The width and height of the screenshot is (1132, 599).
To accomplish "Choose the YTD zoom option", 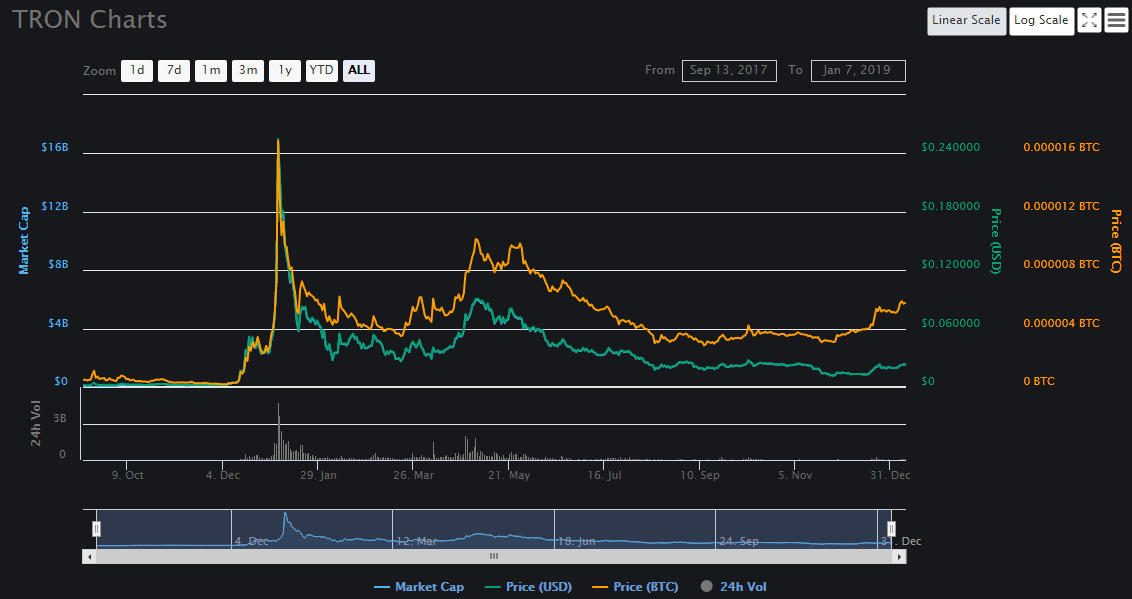I will [321, 70].
